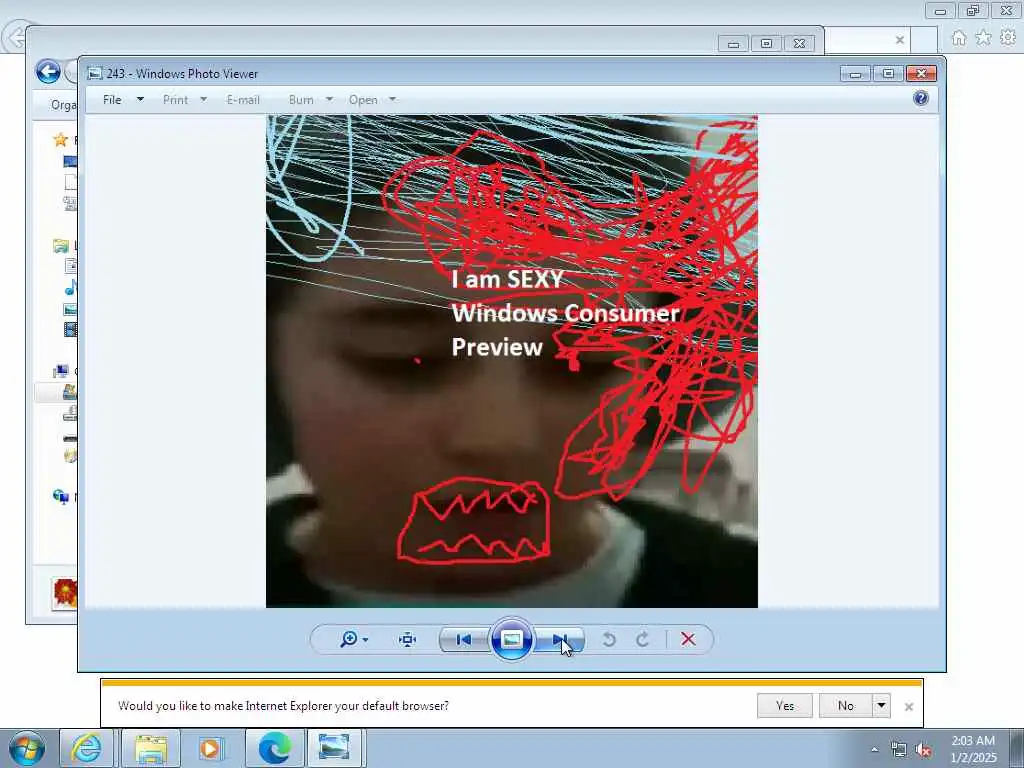Go to the previous photo
Image resolution: width=1024 pixels, height=768 pixels.
pos(464,639)
